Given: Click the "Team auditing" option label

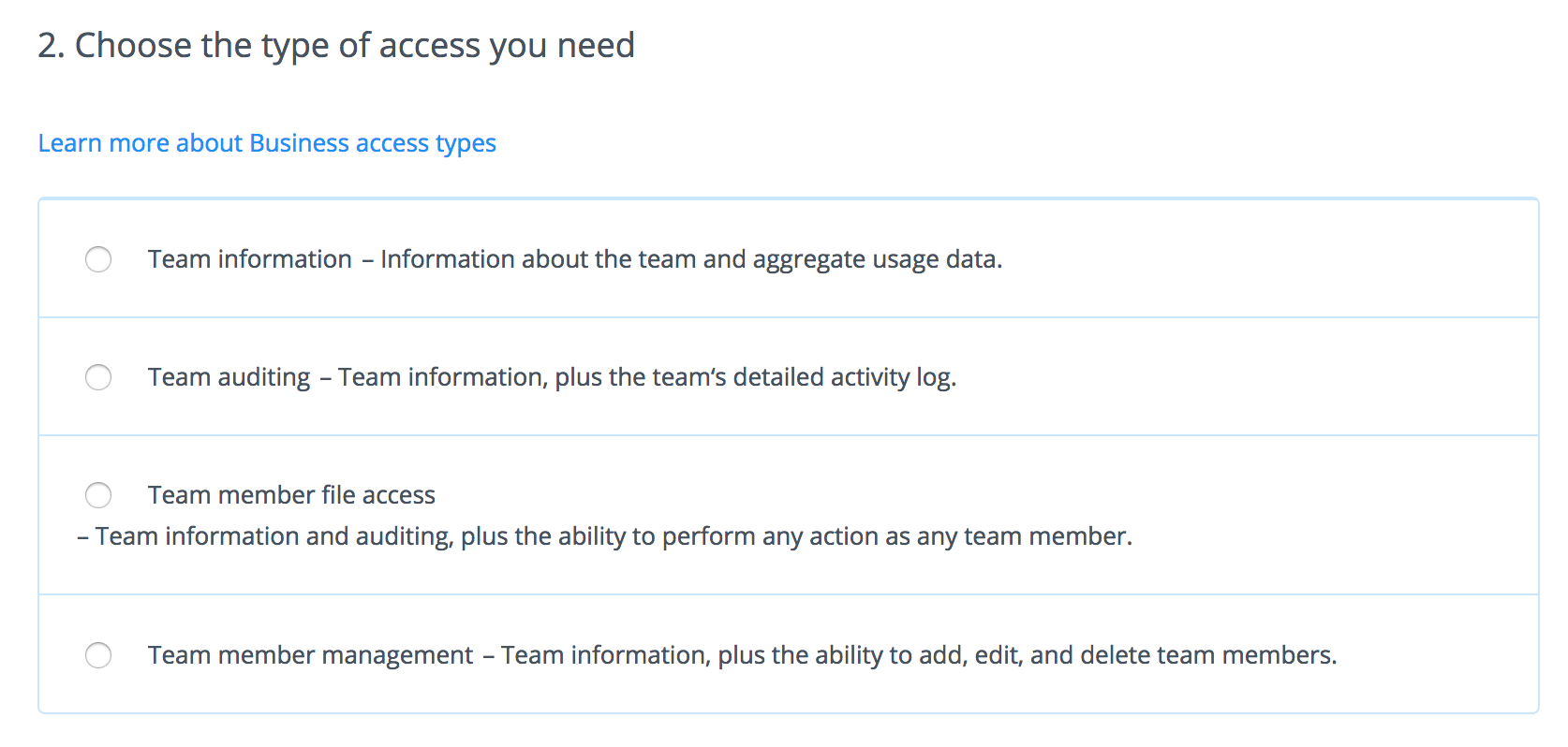Looking at the screenshot, I should click(229, 377).
